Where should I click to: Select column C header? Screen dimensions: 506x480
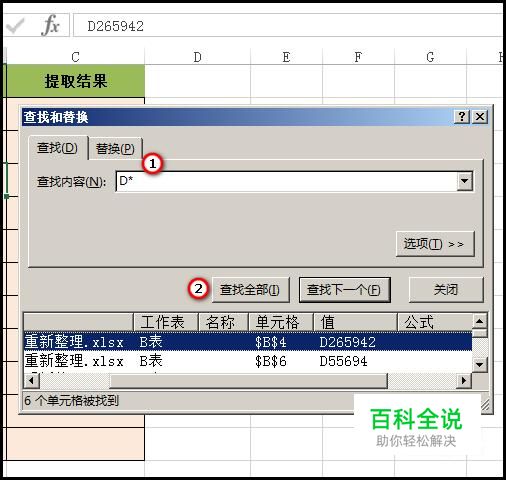75,57
